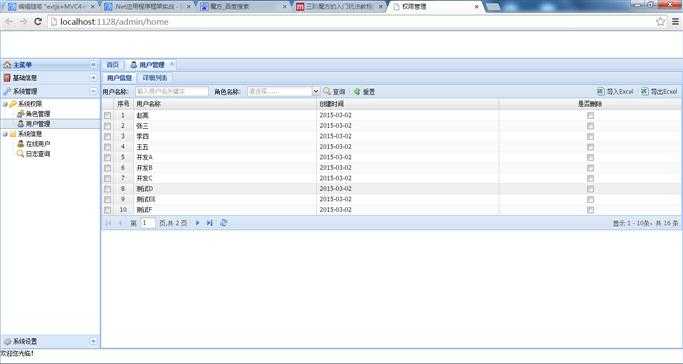The image size is (683, 364).
Task: Open 日志查询 in the tree
Action: click(x=38, y=154)
